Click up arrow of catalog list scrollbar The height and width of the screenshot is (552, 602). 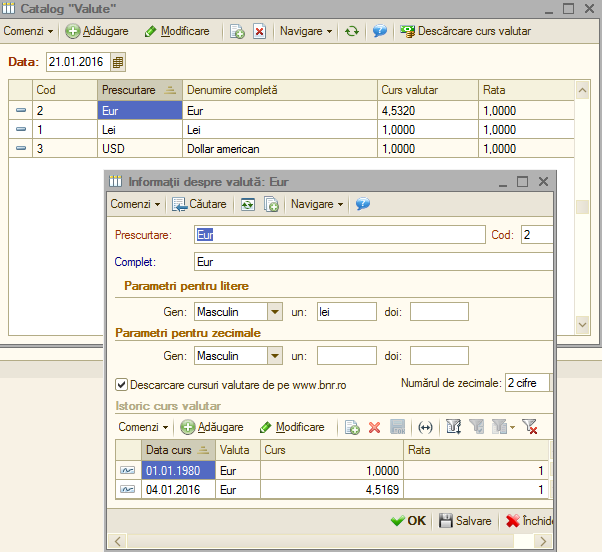pyautogui.click(x=582, y=91)
